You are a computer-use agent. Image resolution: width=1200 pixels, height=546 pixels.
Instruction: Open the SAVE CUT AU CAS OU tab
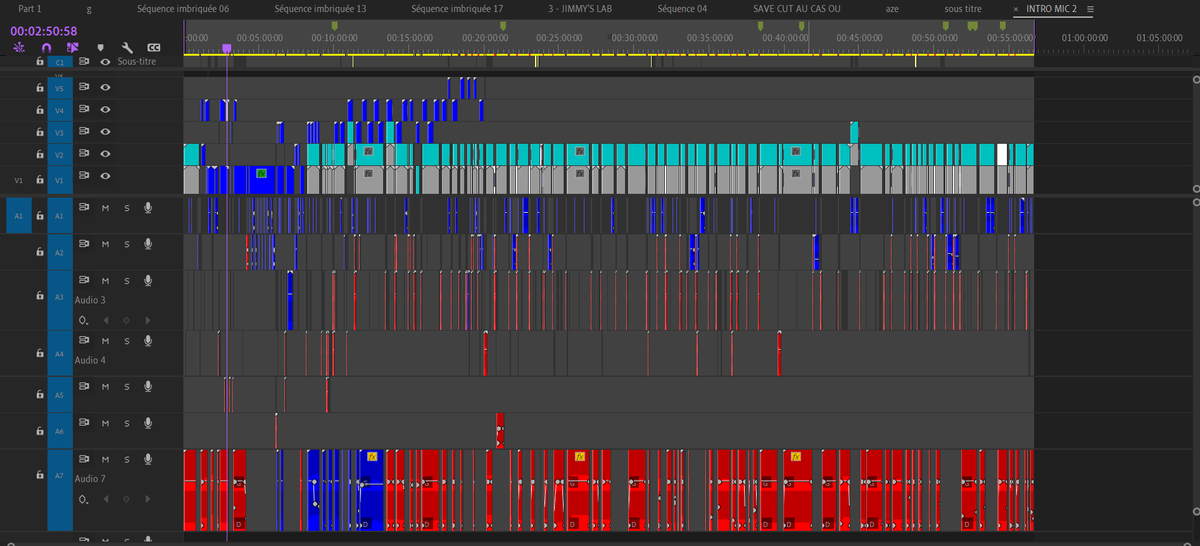point(797,8)
